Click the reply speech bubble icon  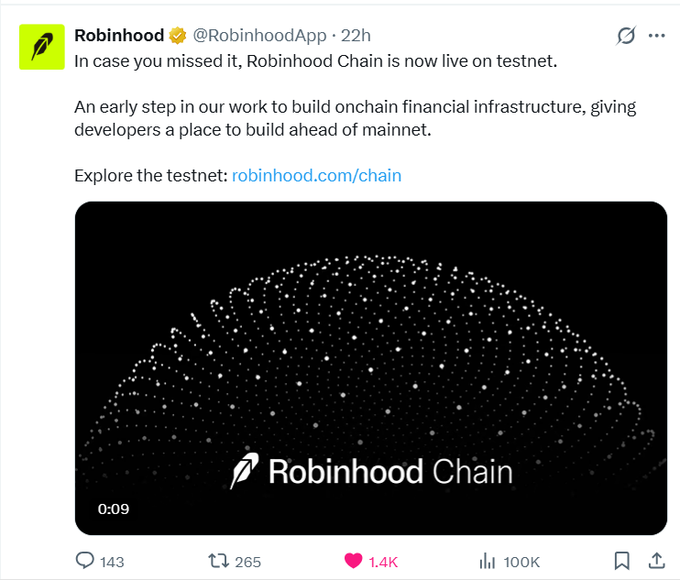point(85,561)
